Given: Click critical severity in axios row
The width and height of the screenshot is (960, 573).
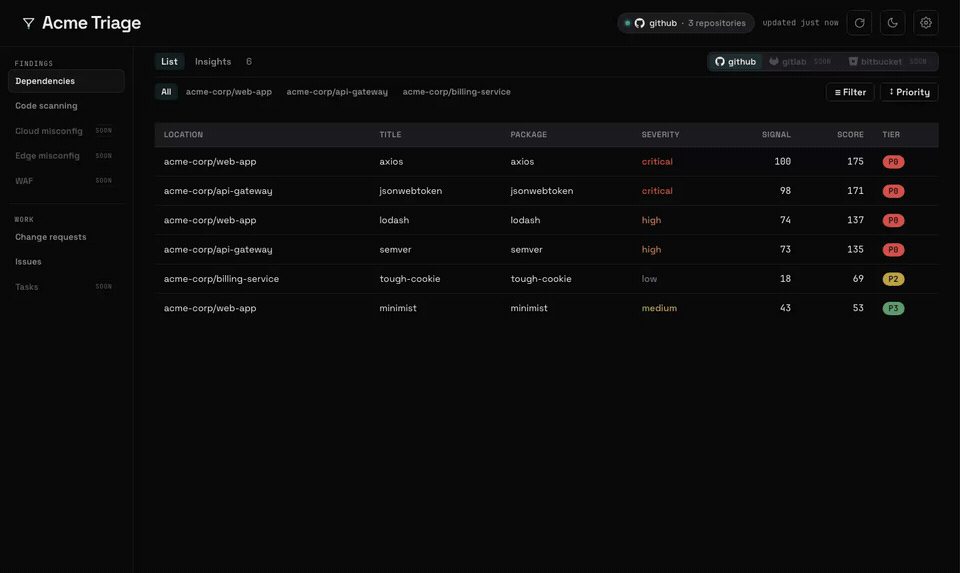Looking at the screenshot, I should (x=657, y=162).
